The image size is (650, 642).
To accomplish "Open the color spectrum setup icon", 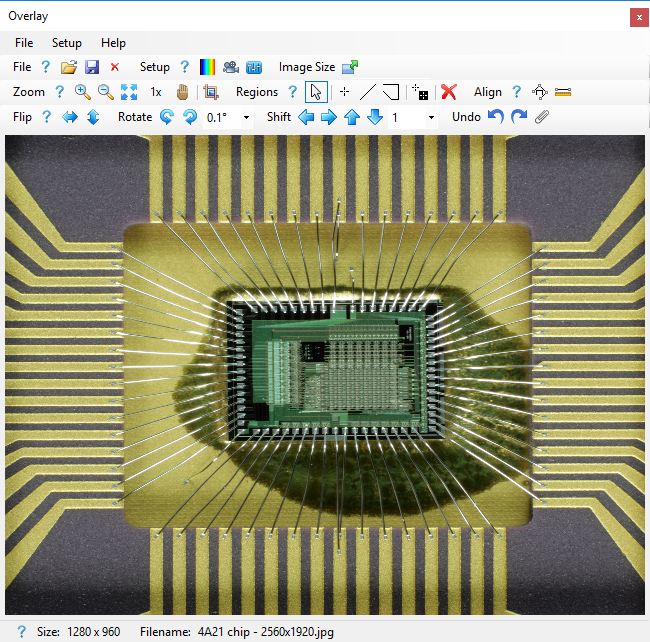I will pos(208,67).
